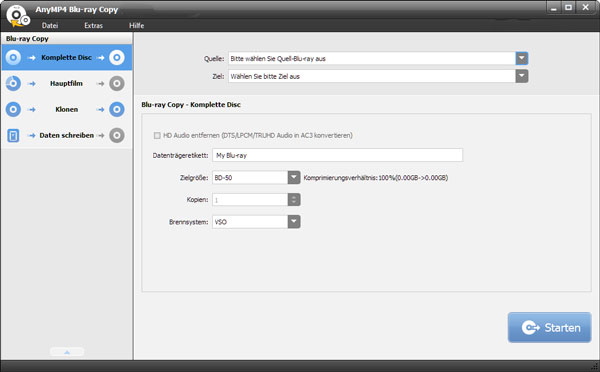This screenshot has height=372, width=600.
Task: Select Klonen copy mode
Action: click(67, 109)
